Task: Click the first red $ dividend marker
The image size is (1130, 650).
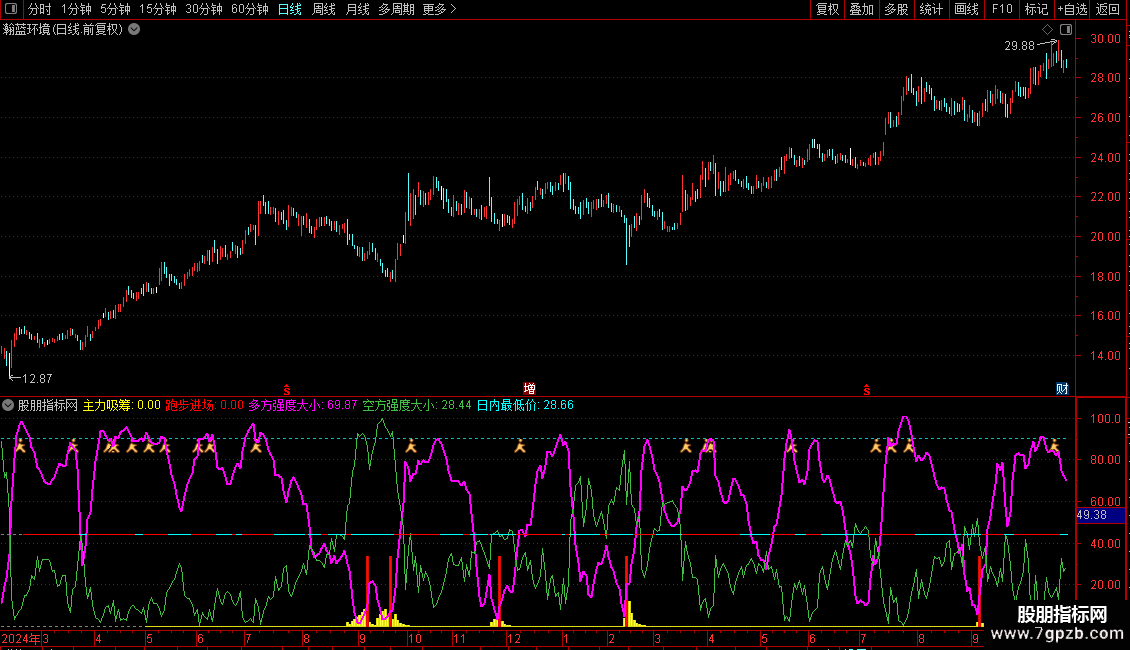Action: click(x=287, y=388)
